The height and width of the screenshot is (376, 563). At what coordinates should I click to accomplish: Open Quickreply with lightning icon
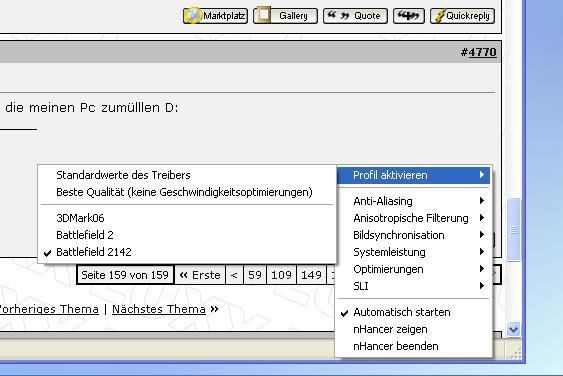click(x=462, y=16)
